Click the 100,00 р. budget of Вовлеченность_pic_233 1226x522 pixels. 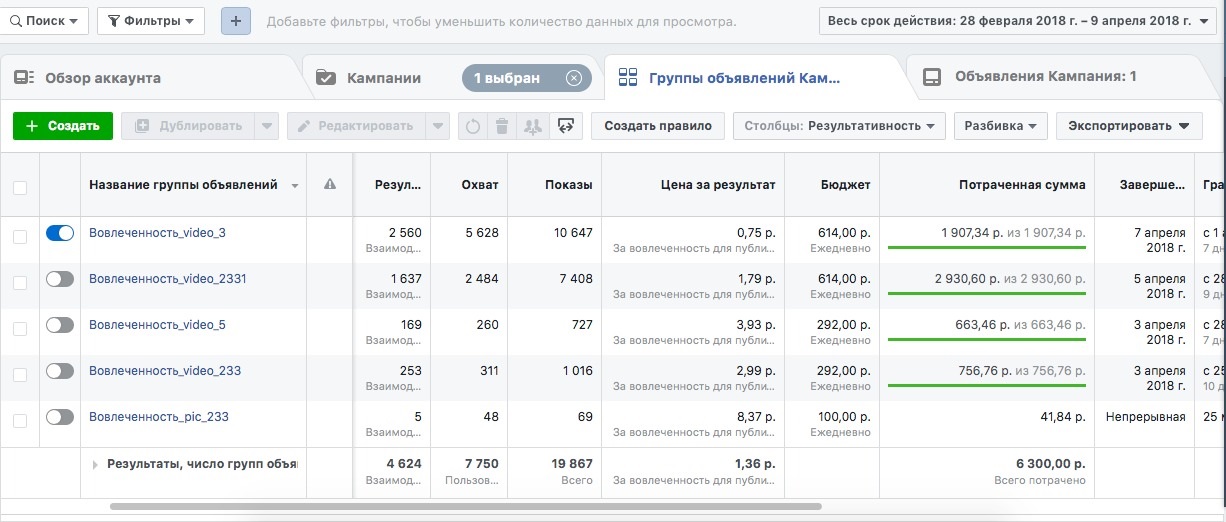pyautogui.click(x=841, y=417)
